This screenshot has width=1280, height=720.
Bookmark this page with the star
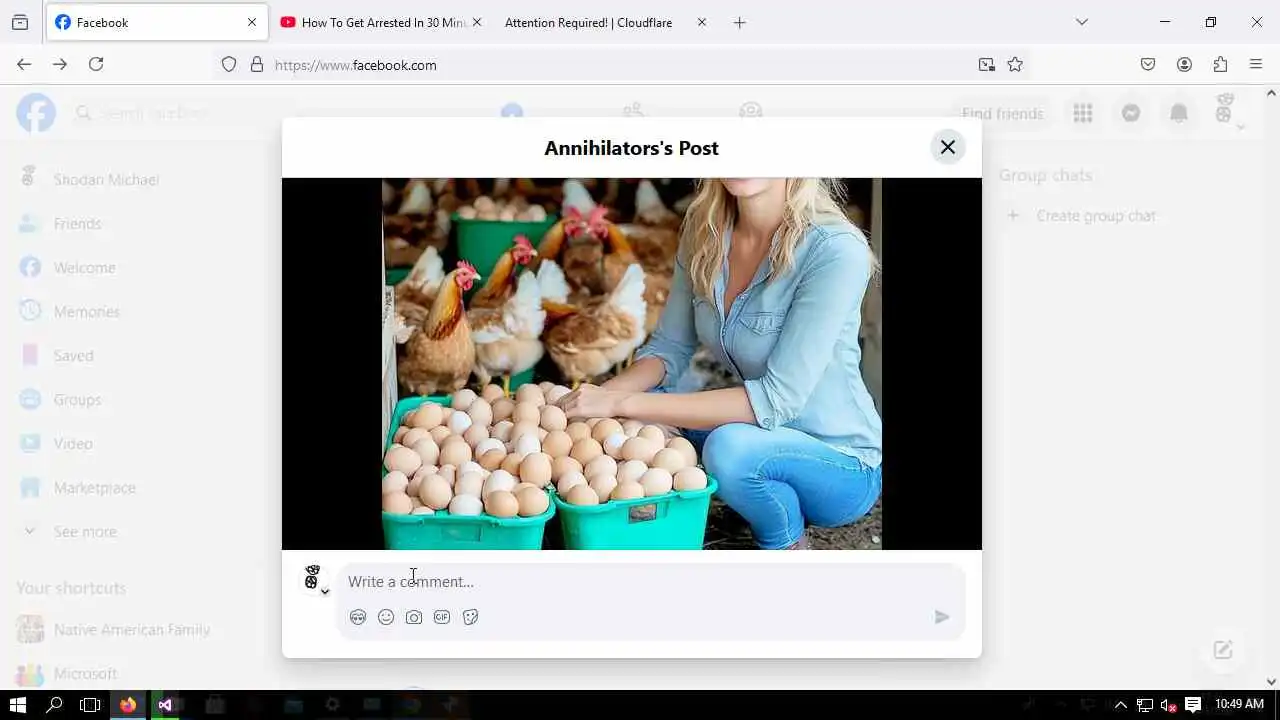[x=1015, y=64]
